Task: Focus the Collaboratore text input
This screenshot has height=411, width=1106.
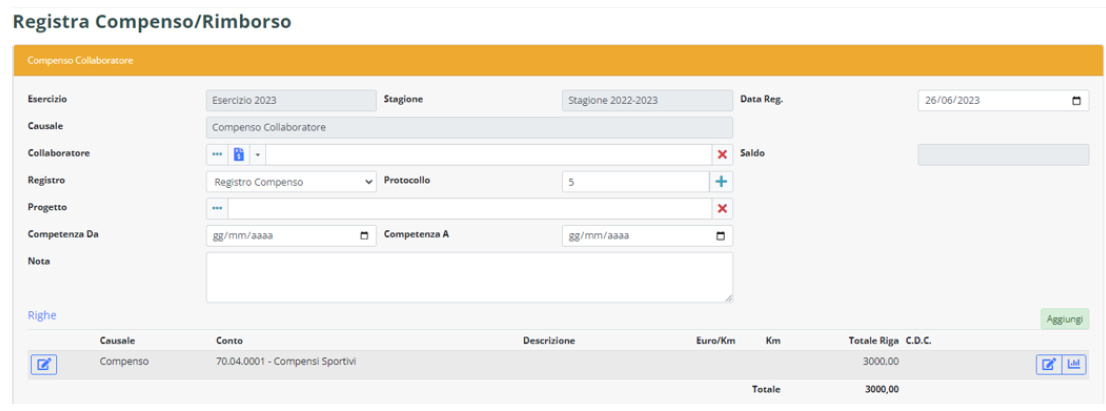Action: pos(488,155)
